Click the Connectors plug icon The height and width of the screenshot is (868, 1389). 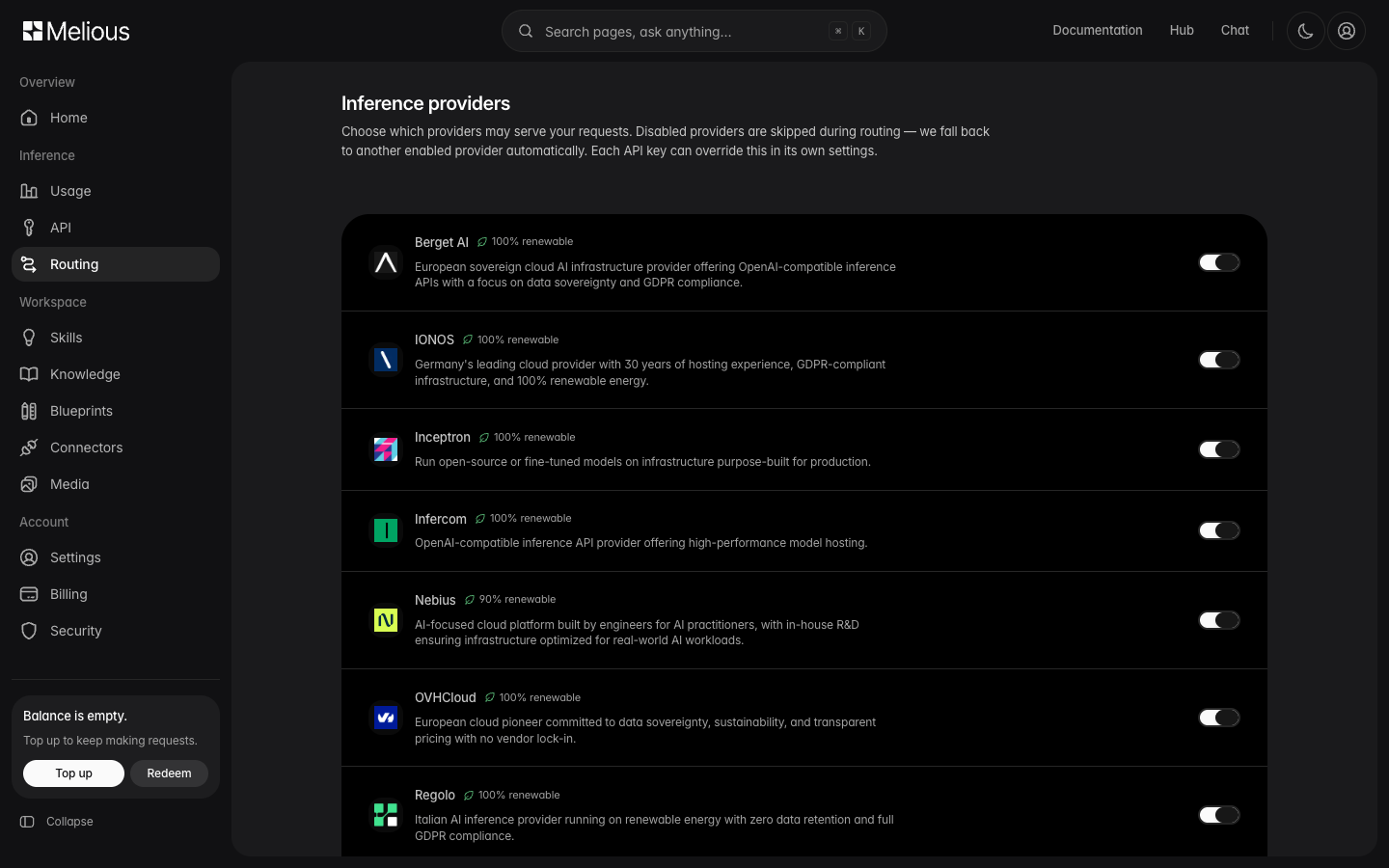coord(29,448)
